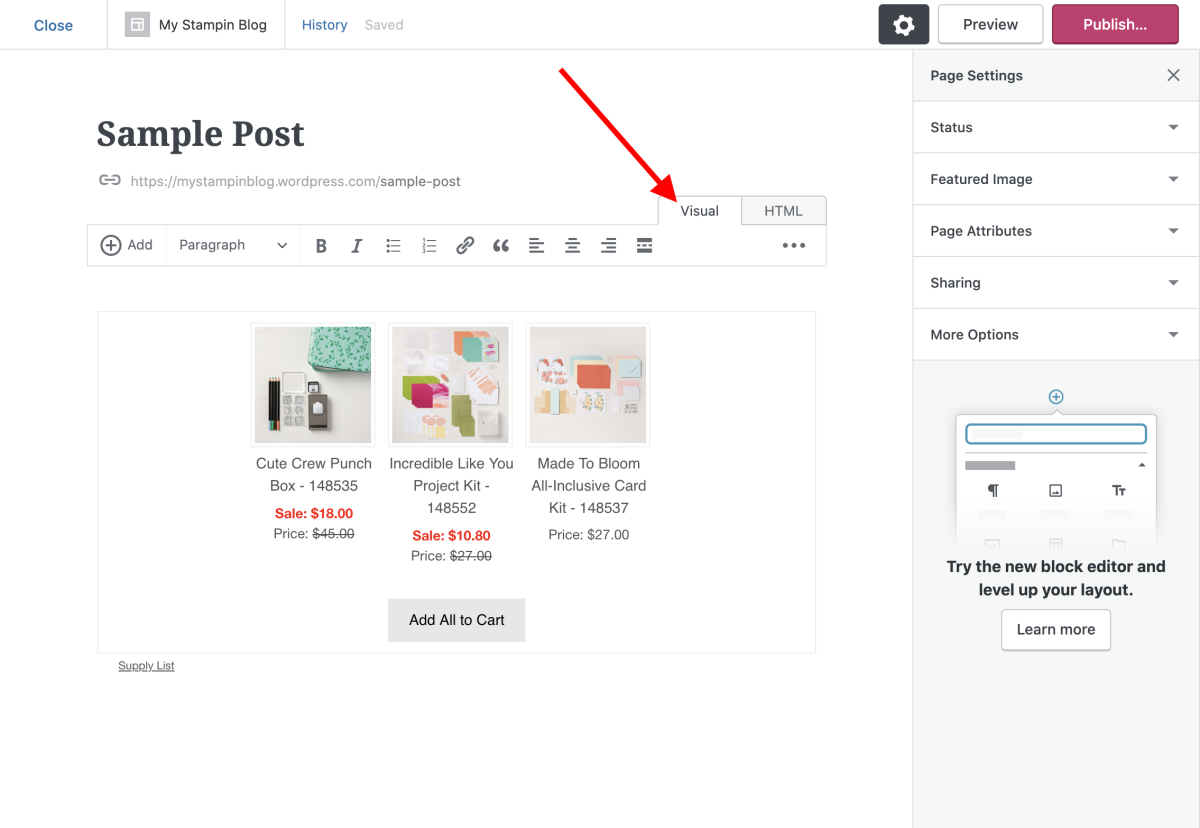Viewport: 1200px width, 828px height.
Task: Switch to the HTML editor tab
Action: coord(784,211)
